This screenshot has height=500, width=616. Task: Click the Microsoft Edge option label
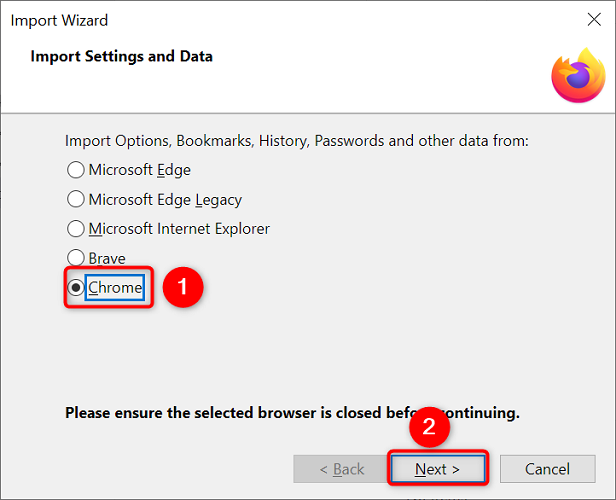click(139, 170)
